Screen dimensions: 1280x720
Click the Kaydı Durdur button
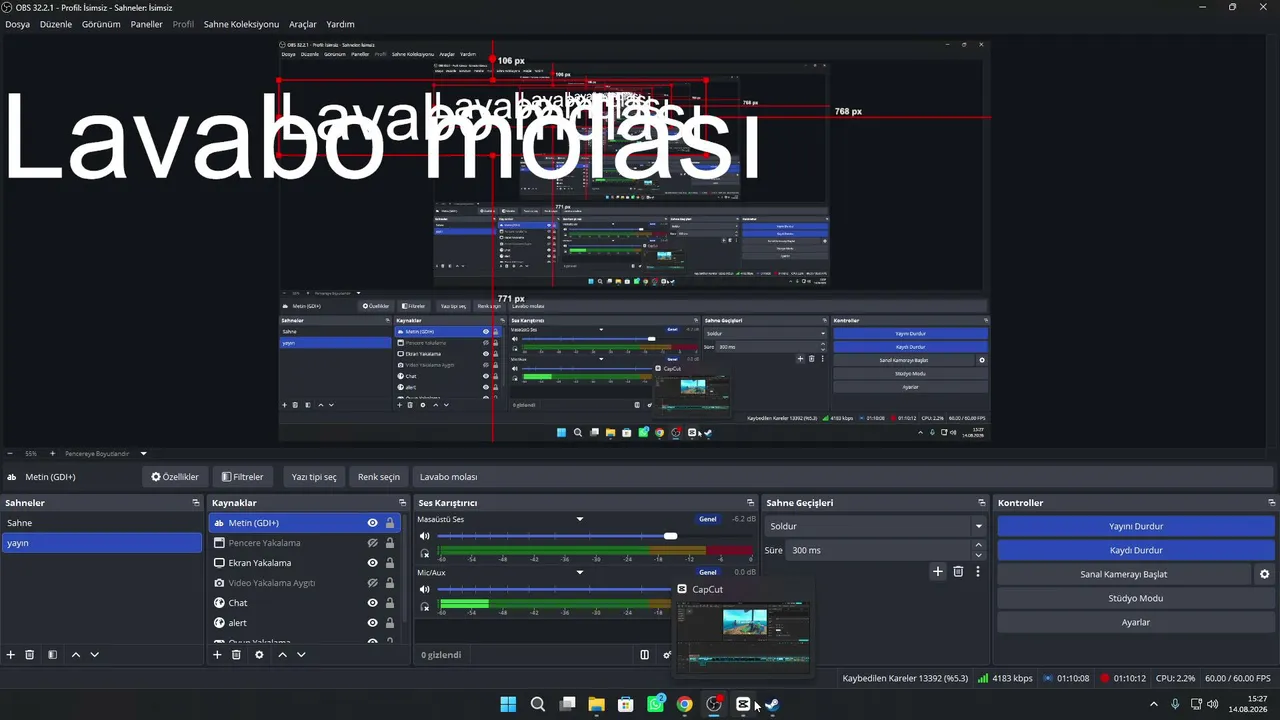tap(1136, 550)
